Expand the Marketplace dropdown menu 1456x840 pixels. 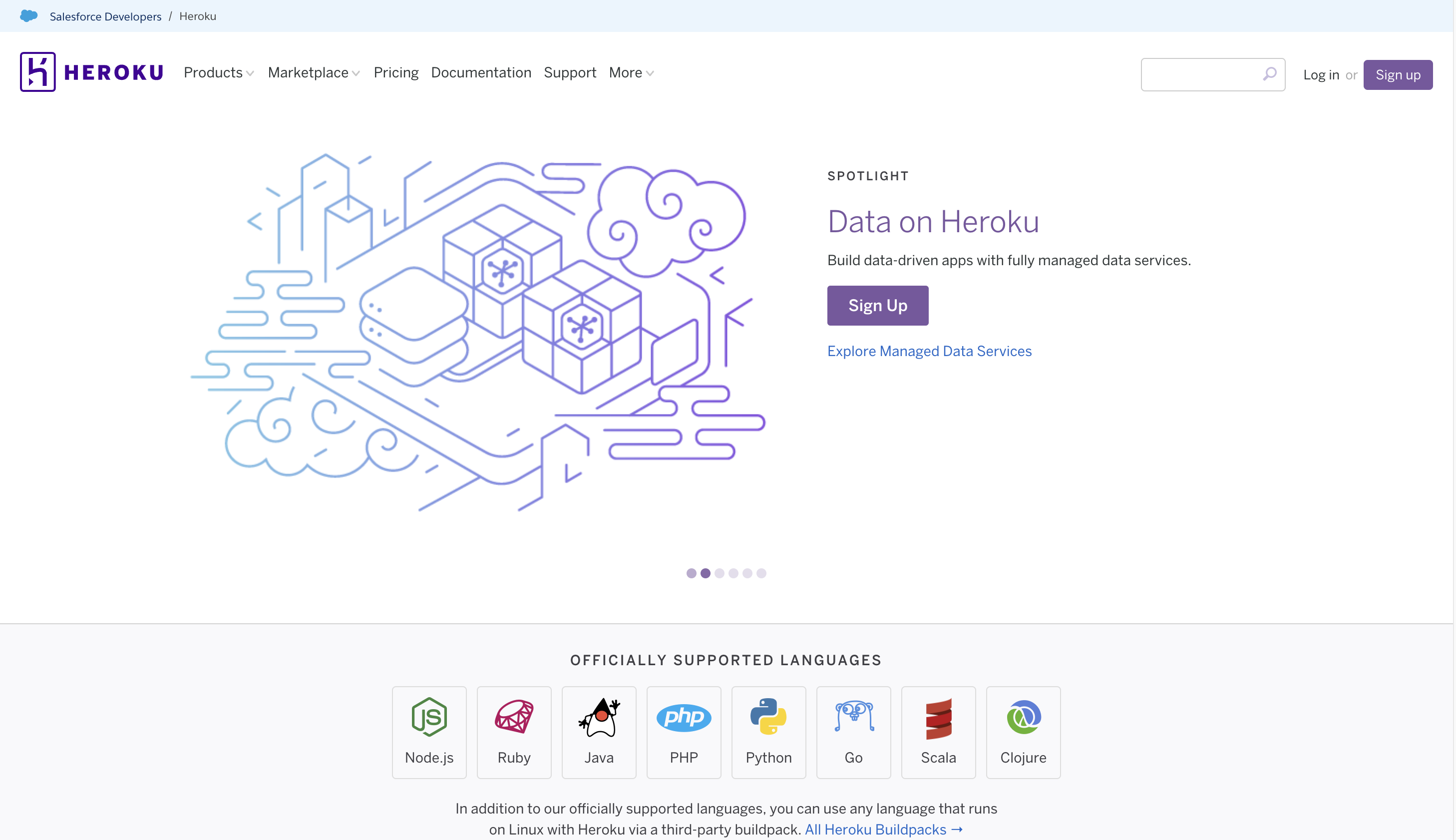point(314,72)
